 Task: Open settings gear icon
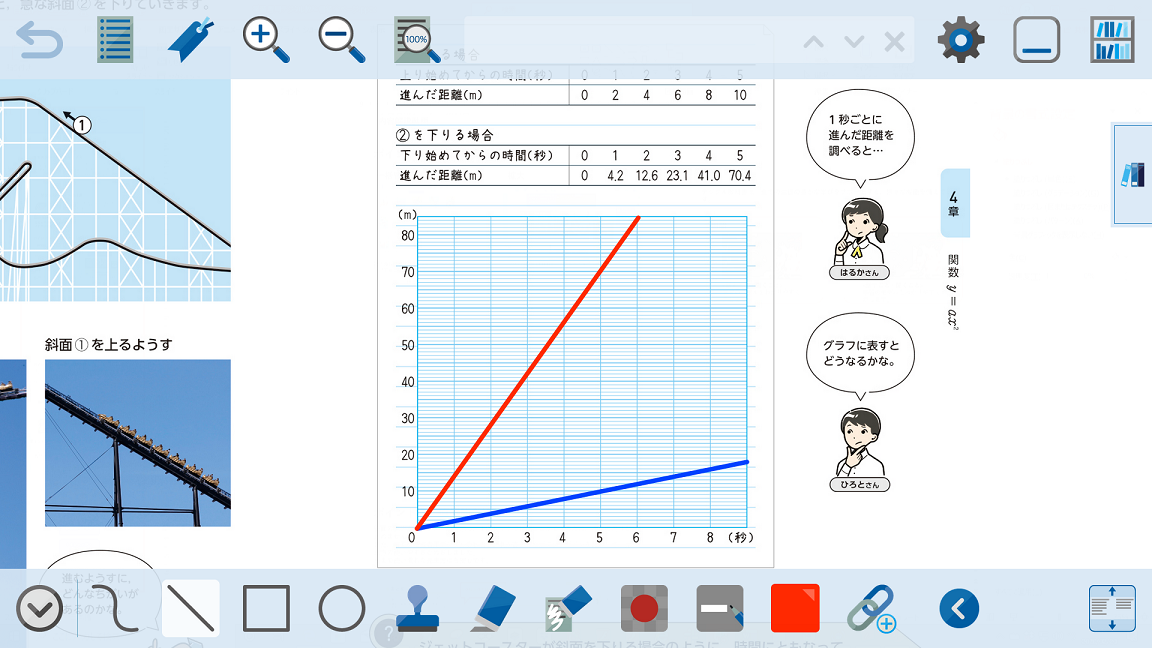960,40
